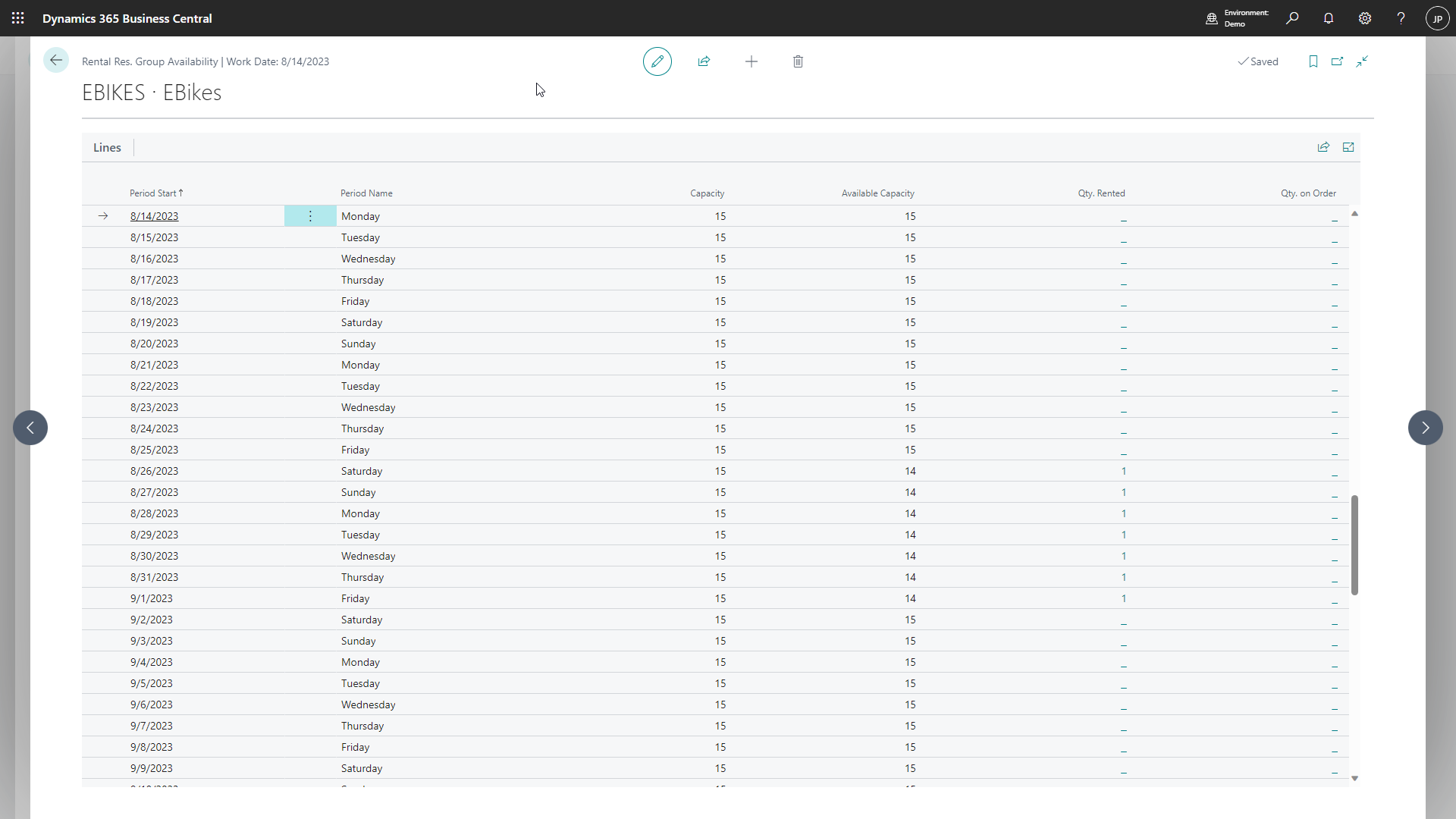Sort by Period Start column header

pos(156,193)
